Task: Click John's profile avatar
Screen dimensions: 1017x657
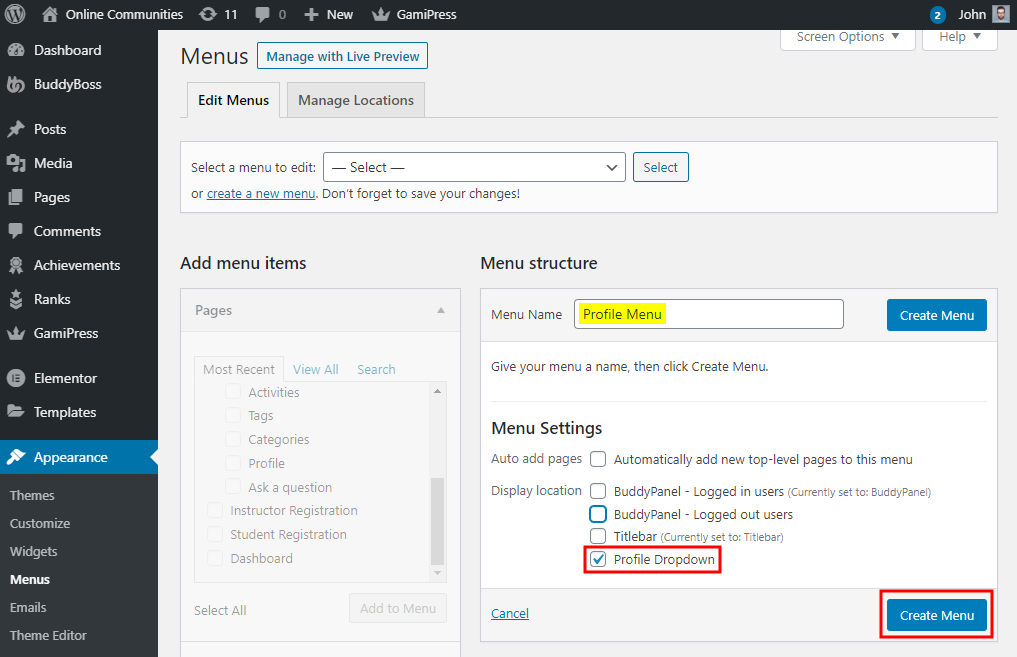Action: click(1001, 14)
